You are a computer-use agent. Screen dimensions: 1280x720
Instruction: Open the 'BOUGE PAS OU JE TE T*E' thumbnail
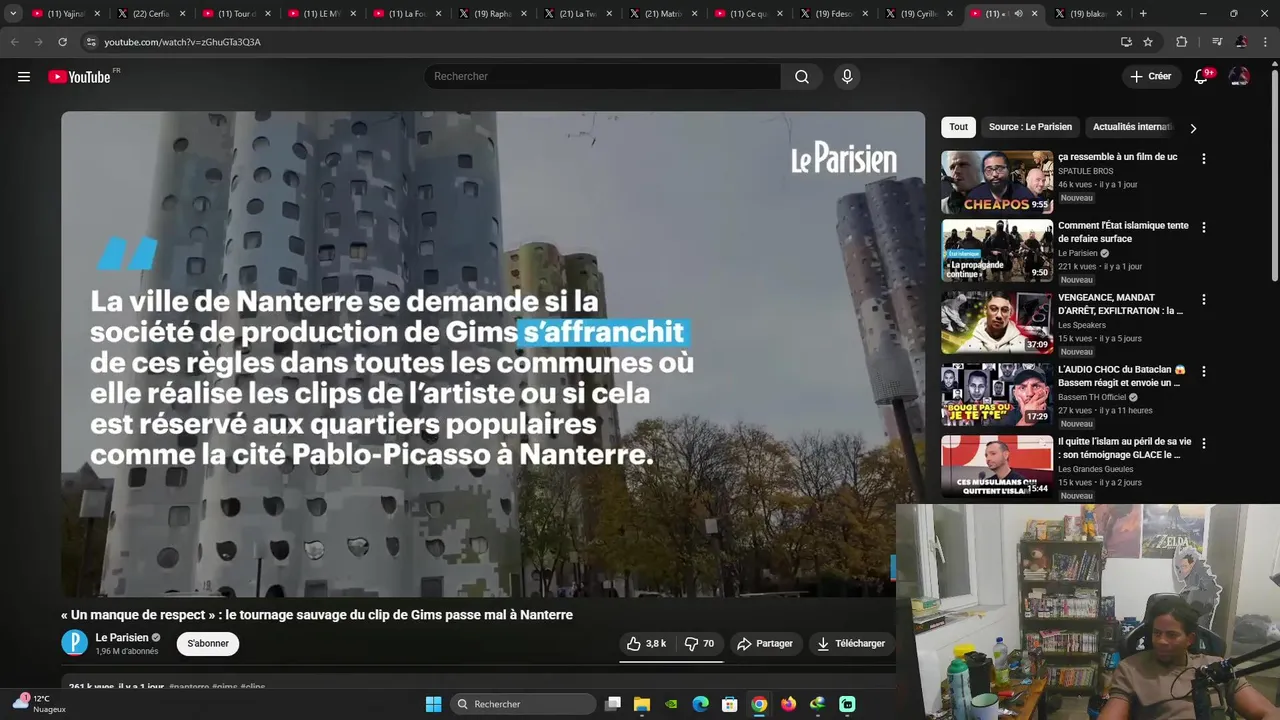pyautogui.click(x=997, y=395)
